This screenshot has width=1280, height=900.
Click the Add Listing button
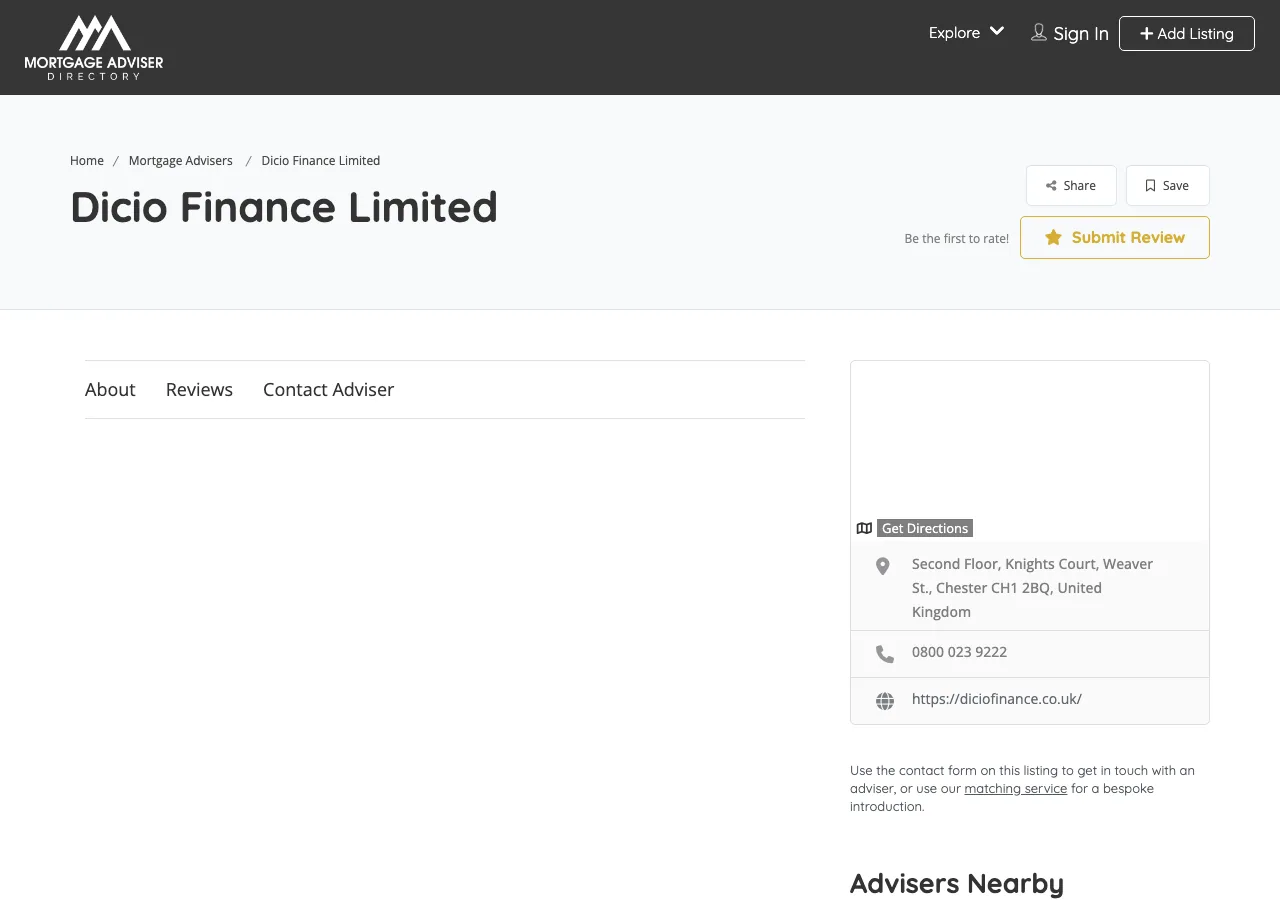click(x=1186, y=33)
